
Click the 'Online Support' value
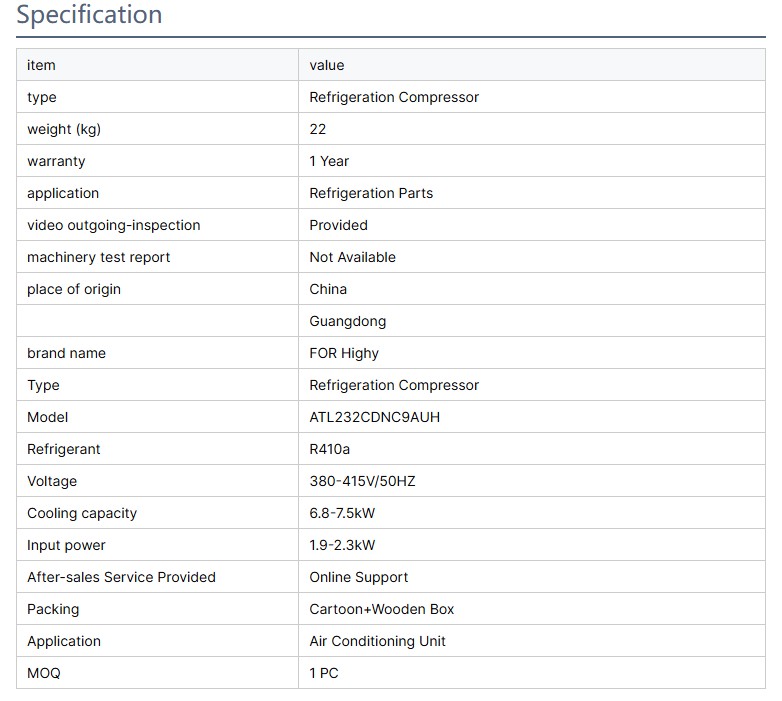point(359,577)
